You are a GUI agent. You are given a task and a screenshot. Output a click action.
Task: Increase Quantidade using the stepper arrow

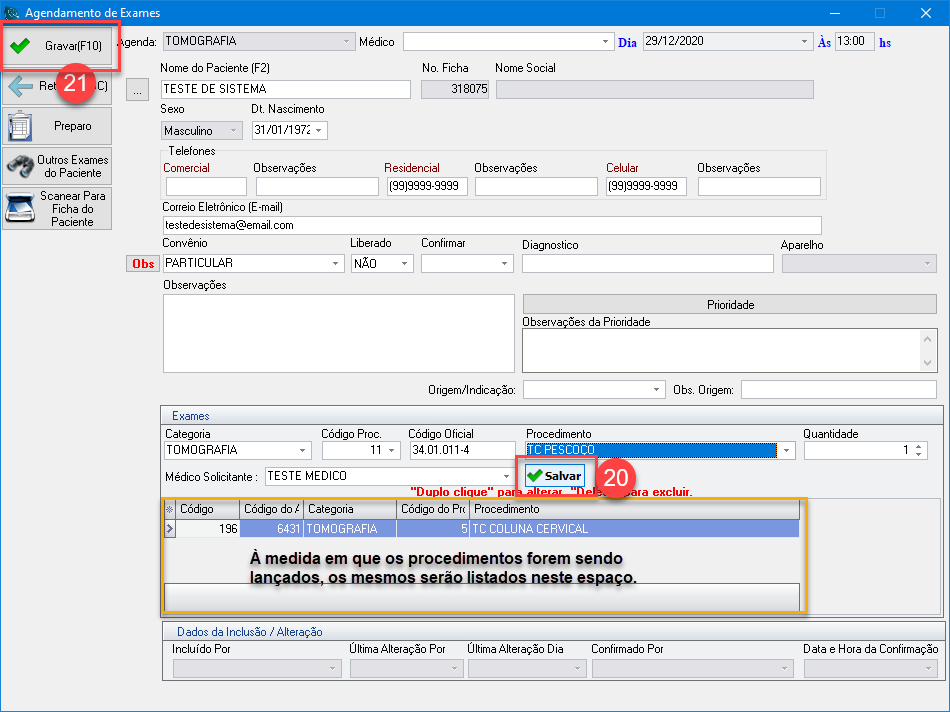(919, 446)
